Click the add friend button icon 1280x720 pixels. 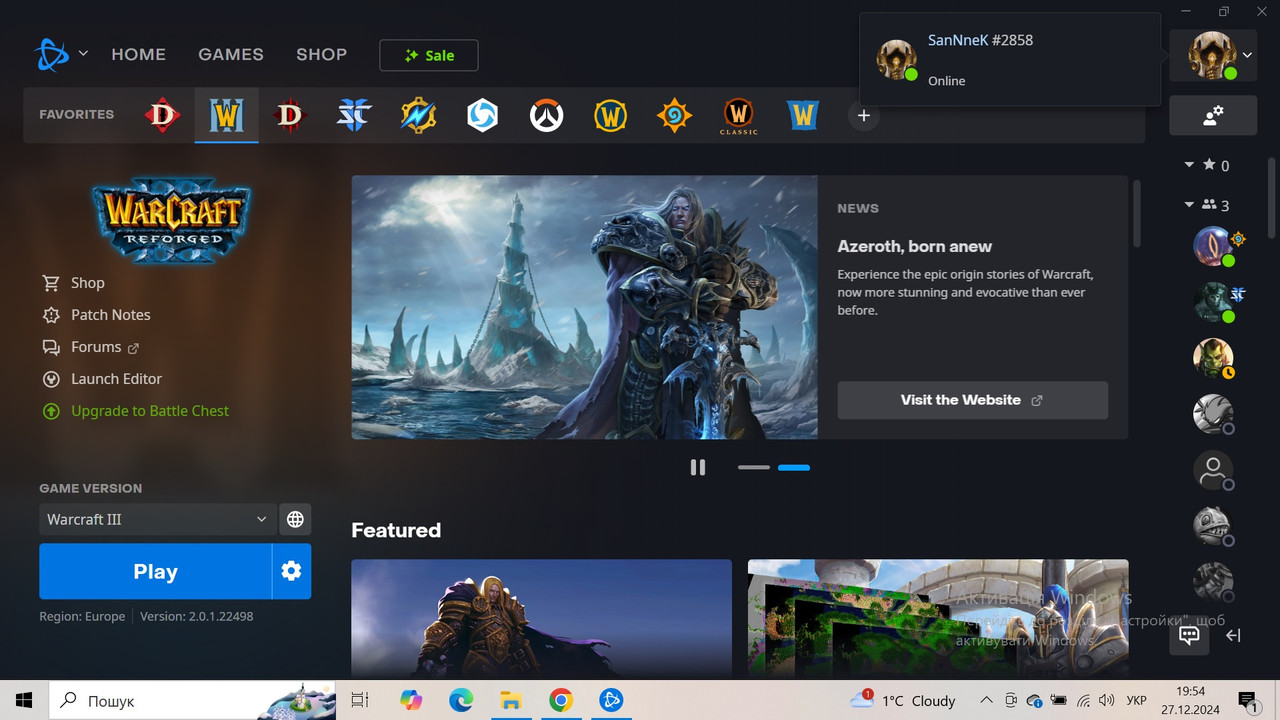click(x=1213, y=115)
